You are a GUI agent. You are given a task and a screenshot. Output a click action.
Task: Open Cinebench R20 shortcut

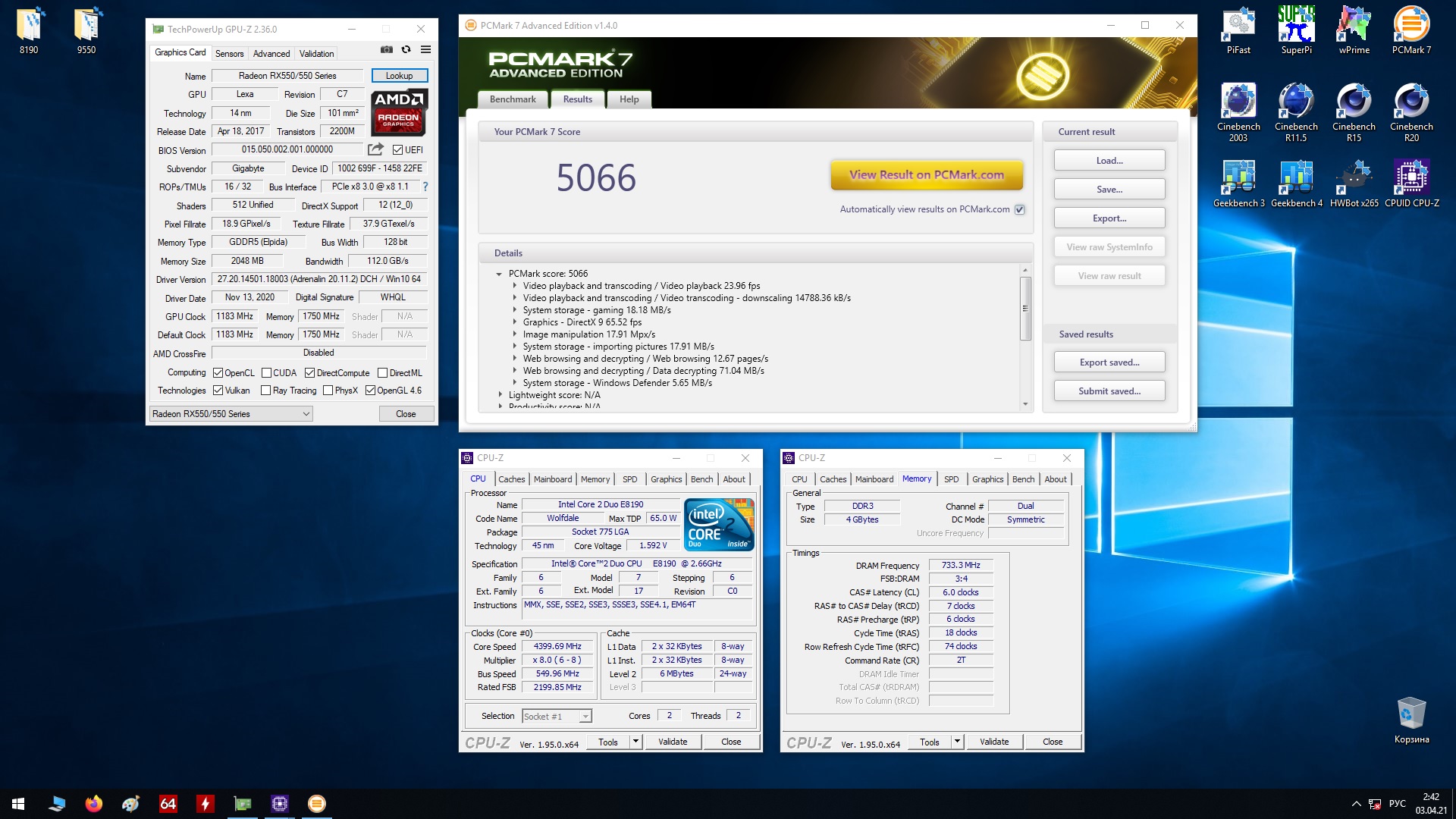(1411, 112)
